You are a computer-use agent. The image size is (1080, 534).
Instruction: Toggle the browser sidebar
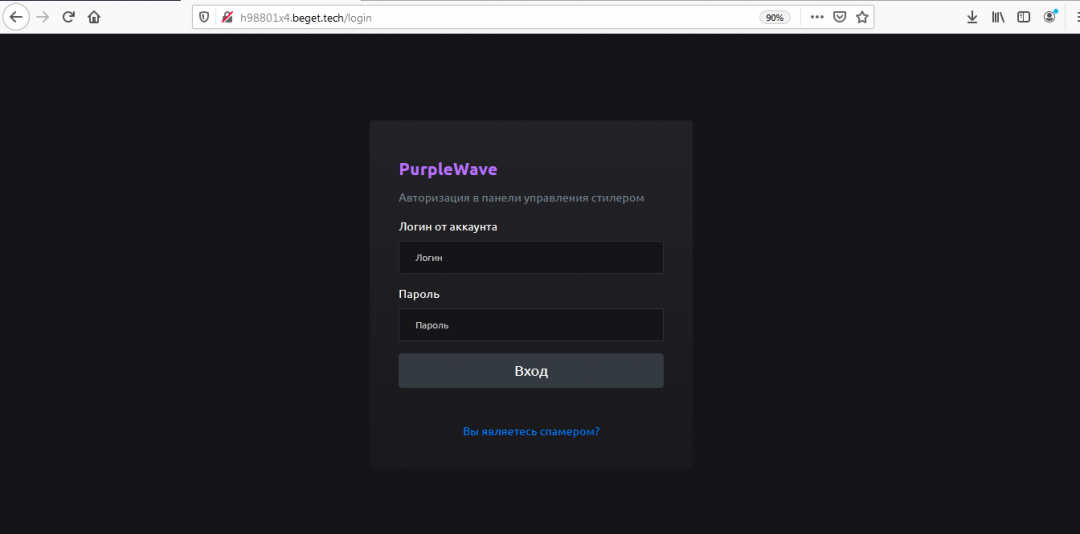tap(1024, 17)
